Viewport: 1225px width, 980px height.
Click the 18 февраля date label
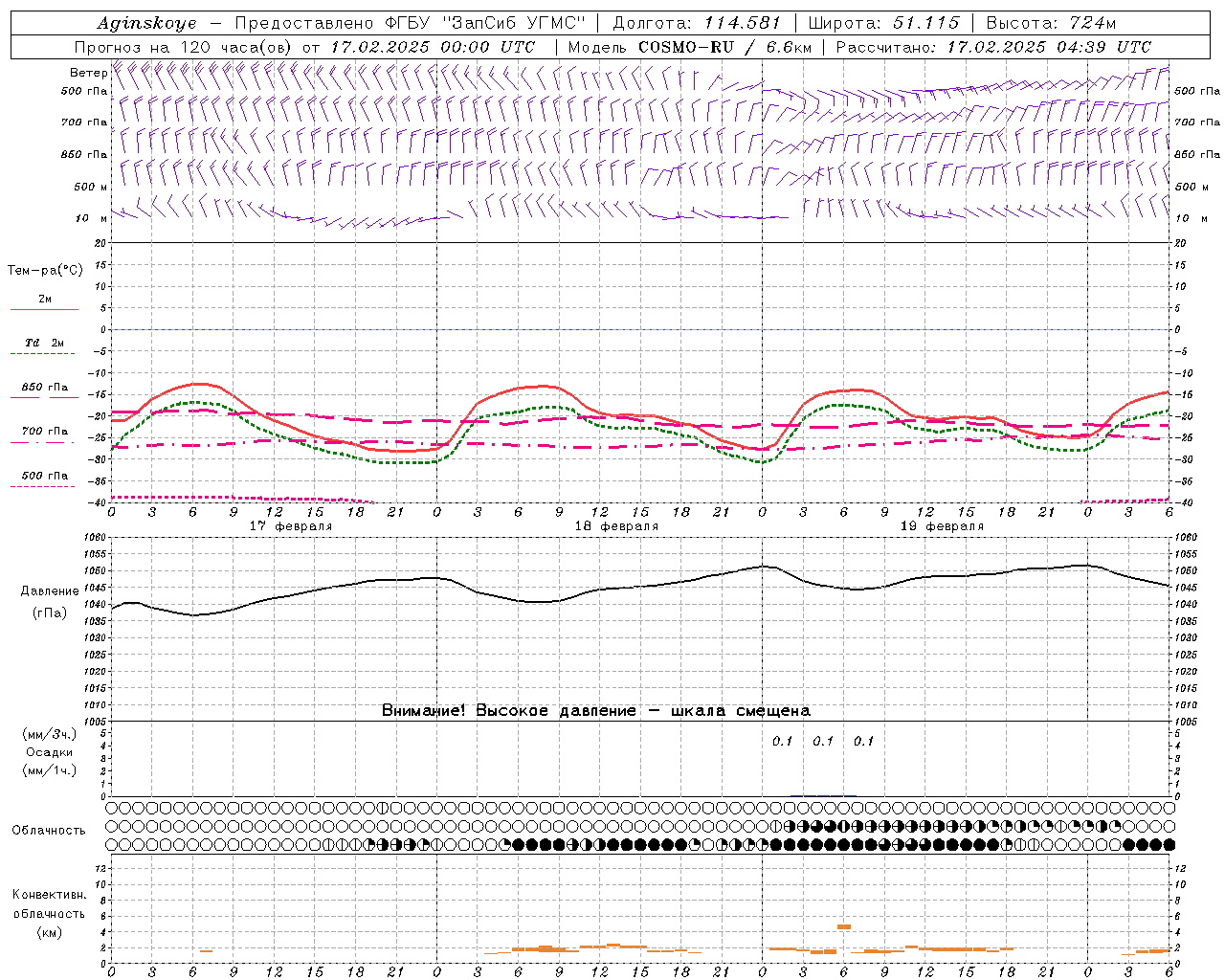pos(616,526)
